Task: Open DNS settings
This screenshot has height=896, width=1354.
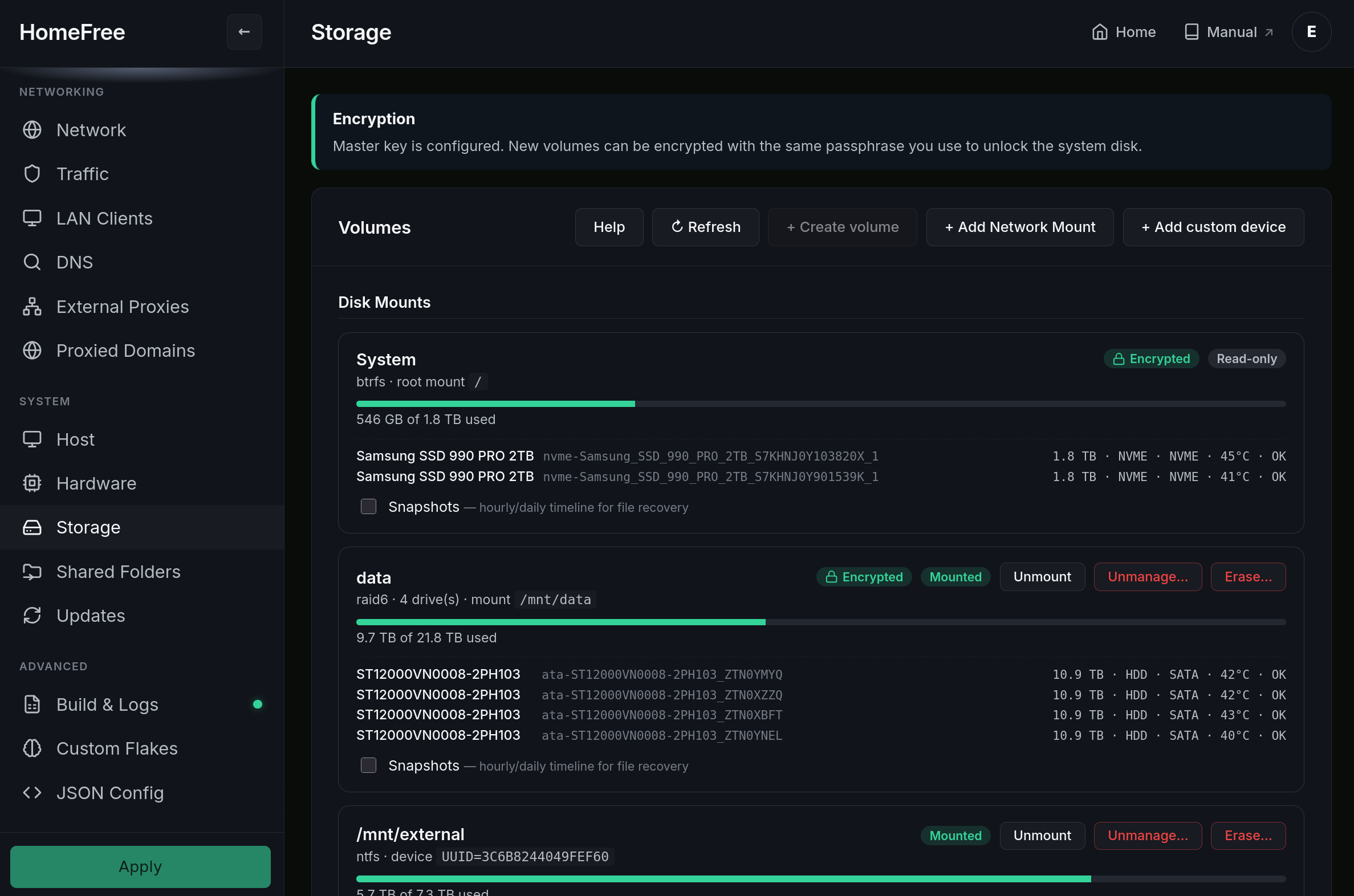Action: click(x=142, y=262)
